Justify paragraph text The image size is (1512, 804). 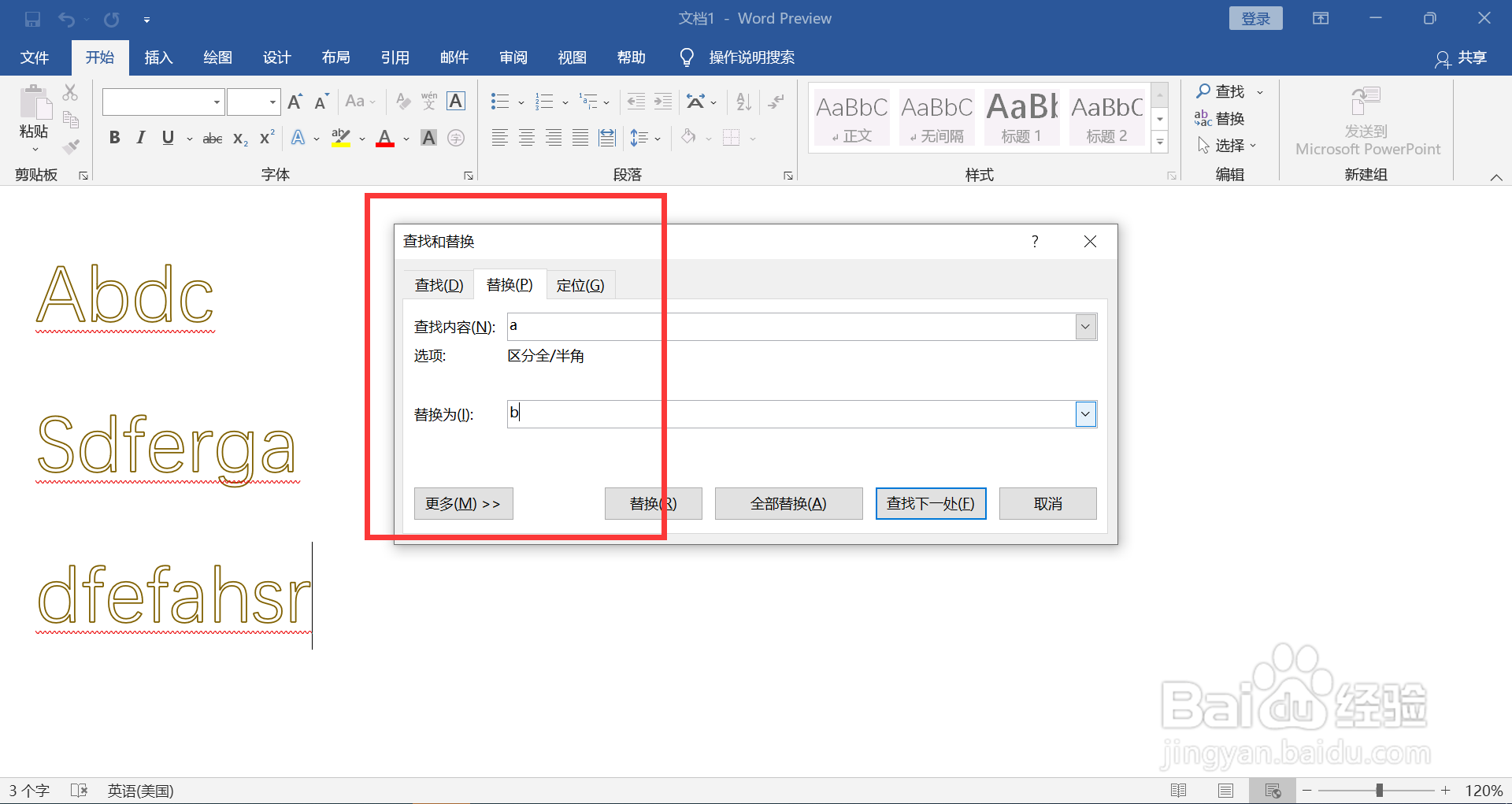[x=580, y=138]
